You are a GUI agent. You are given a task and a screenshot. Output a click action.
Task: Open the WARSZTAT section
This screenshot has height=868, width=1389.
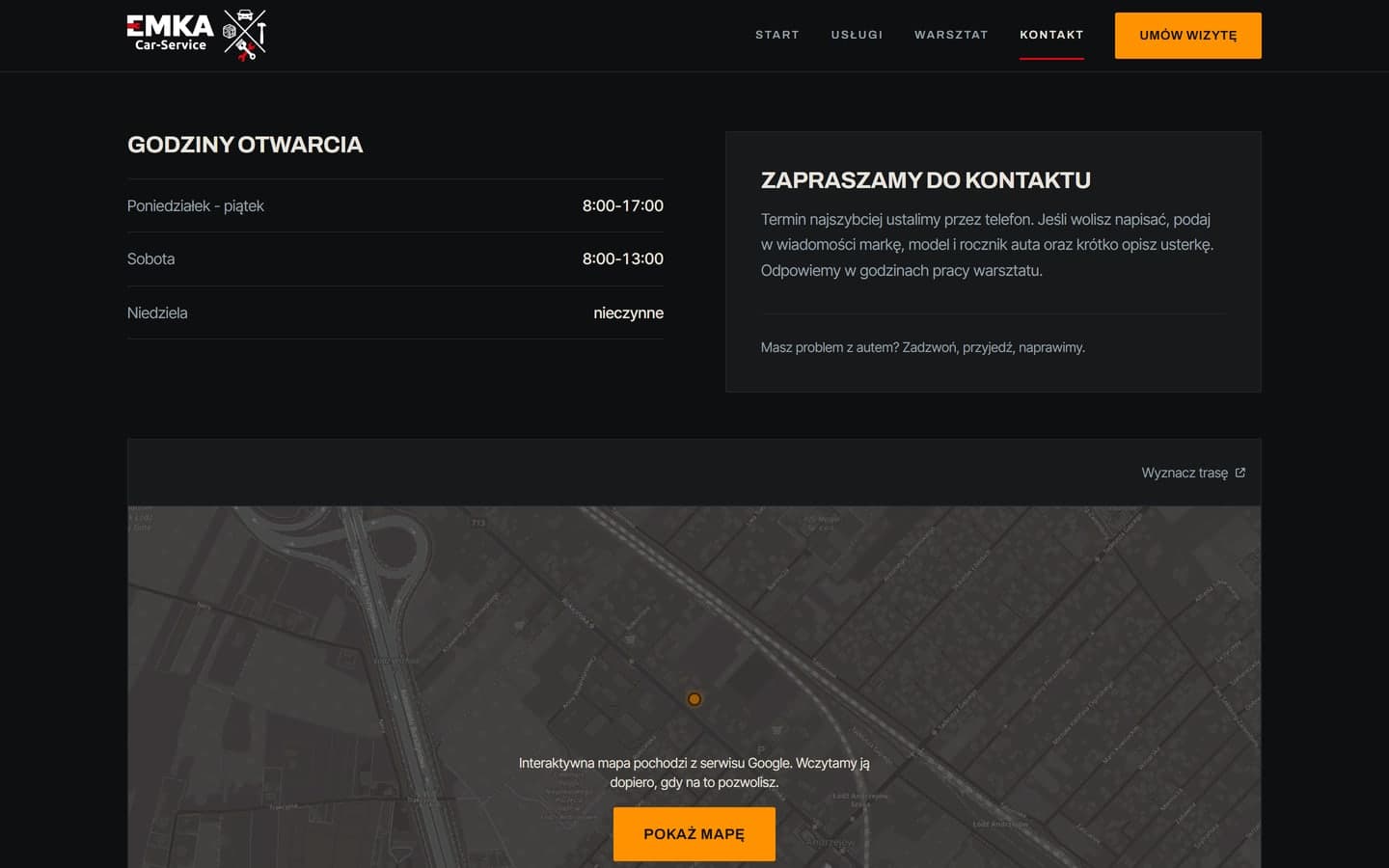(x=951, y=35)
